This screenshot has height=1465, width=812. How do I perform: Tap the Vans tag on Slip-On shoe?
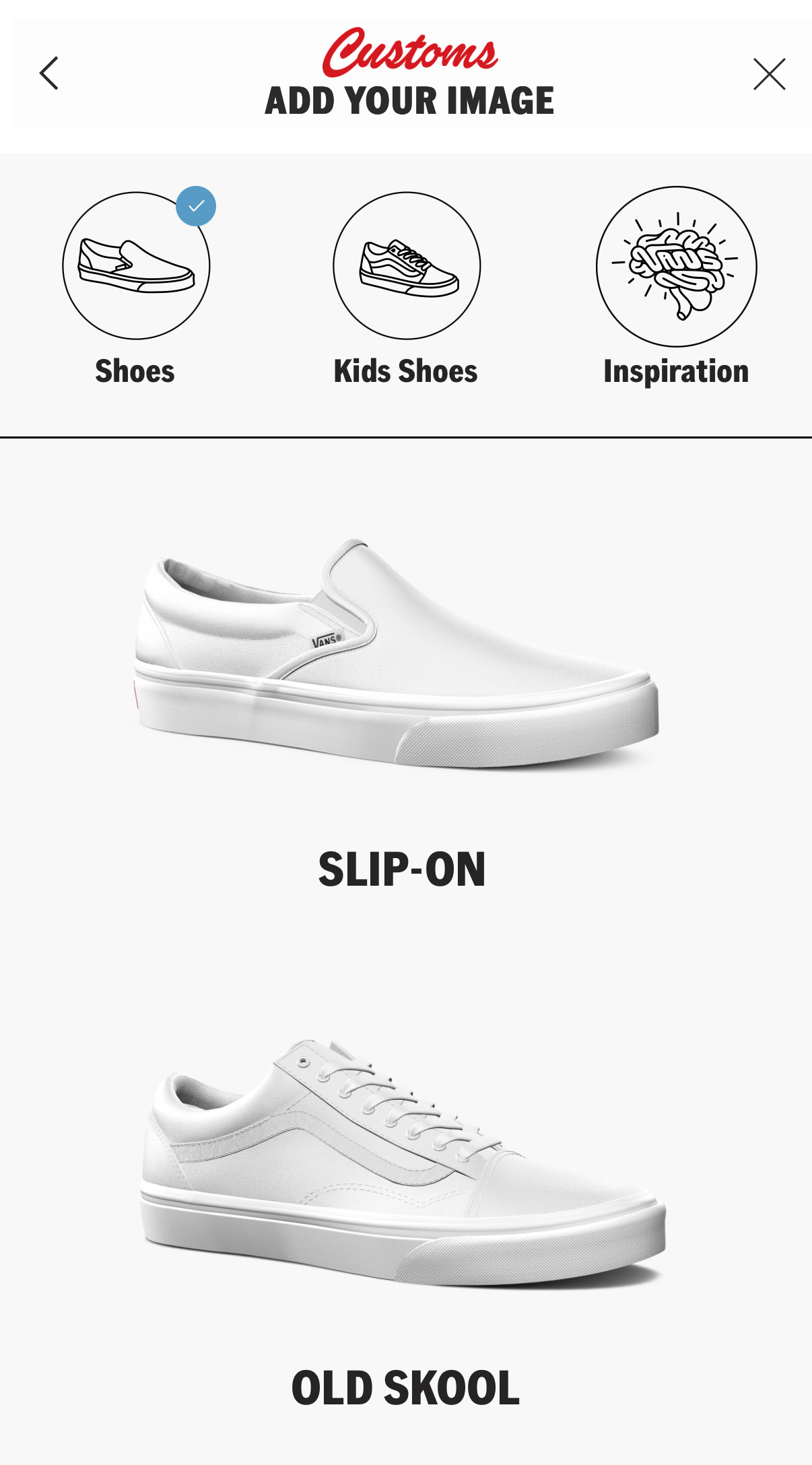point(327,640)
